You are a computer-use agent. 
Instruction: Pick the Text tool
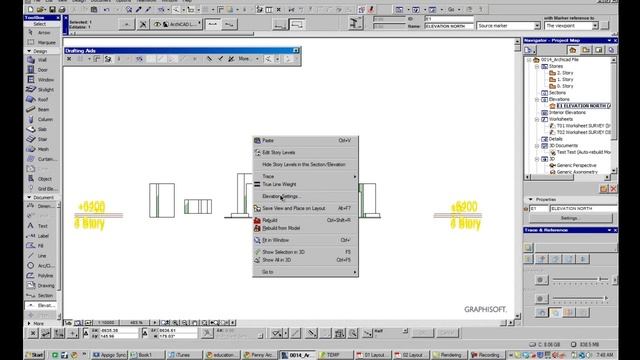(41, 226)
